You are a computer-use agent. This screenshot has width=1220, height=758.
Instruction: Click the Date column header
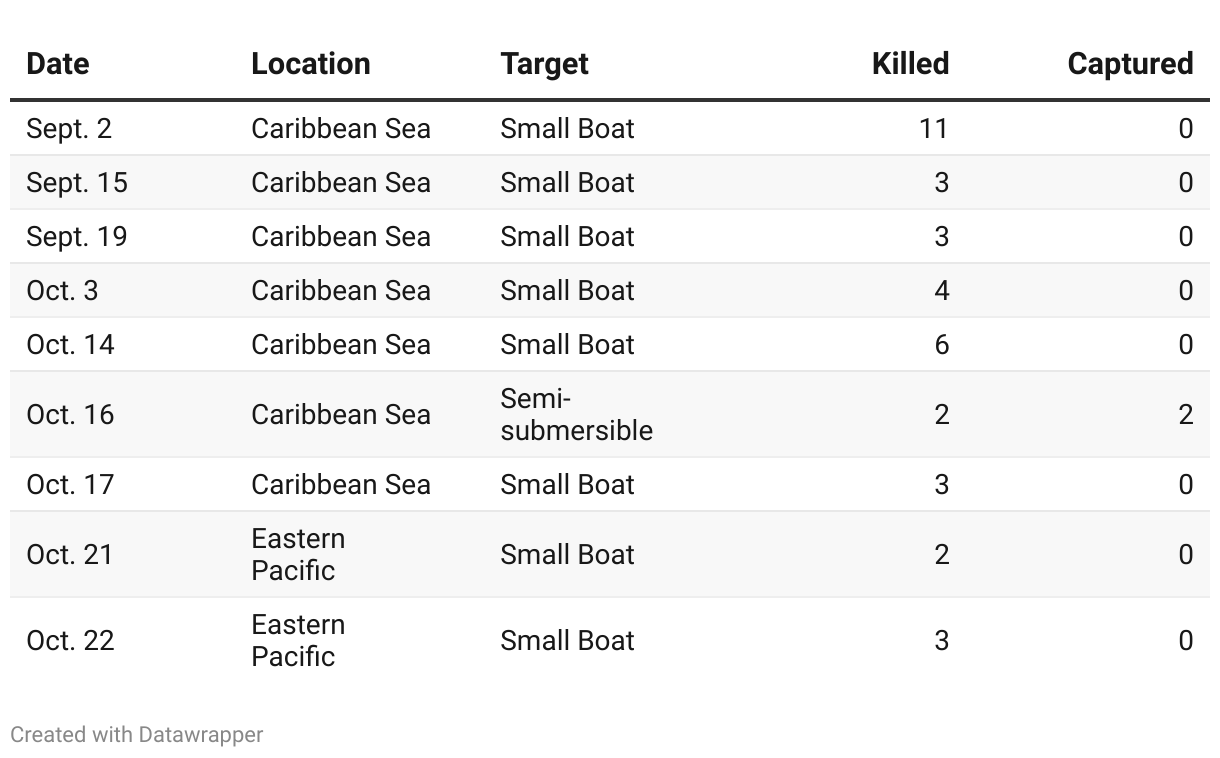pyautogui.click(x=58, y=64)
